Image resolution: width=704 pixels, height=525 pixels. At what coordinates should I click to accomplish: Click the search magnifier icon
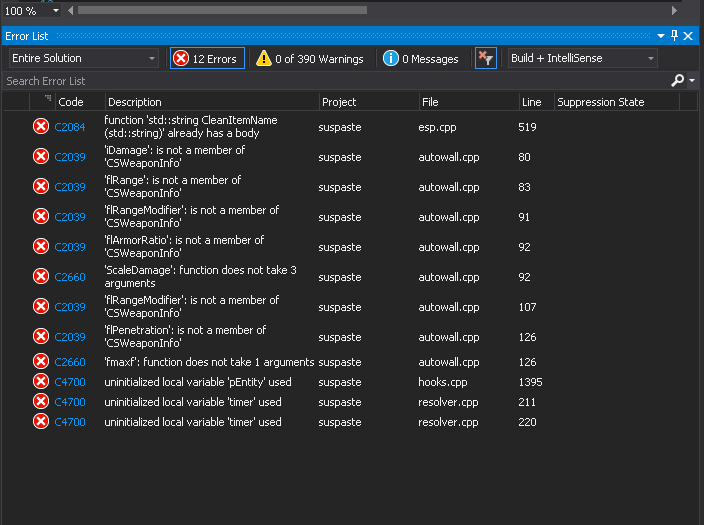(677, 80)
